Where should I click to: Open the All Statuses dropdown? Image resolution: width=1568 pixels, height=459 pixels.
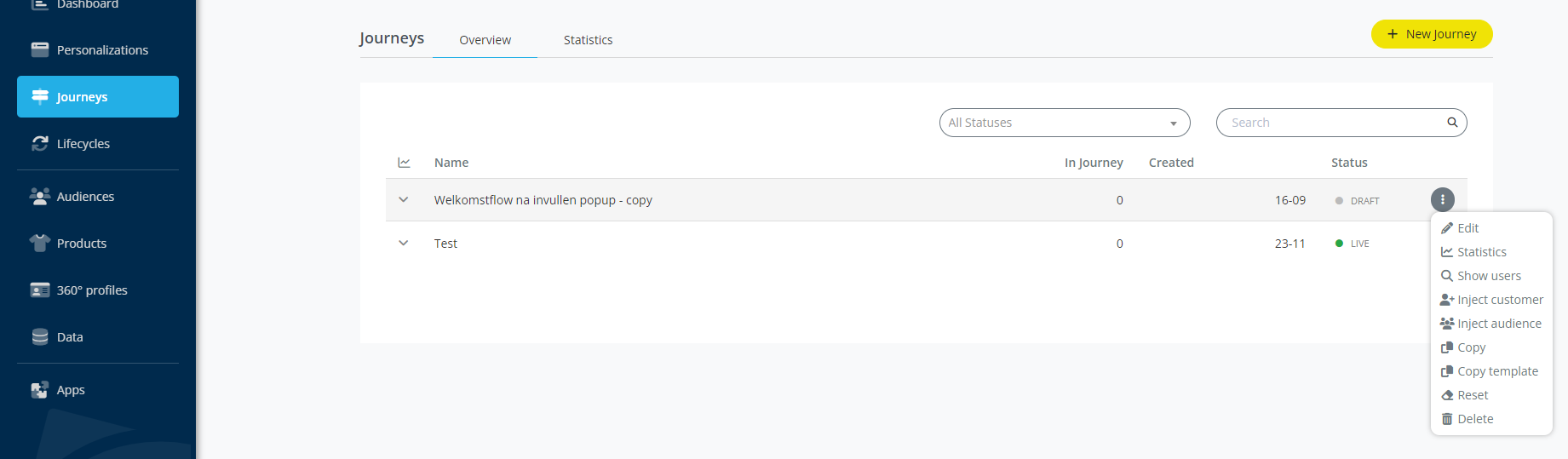point(1065,123)
